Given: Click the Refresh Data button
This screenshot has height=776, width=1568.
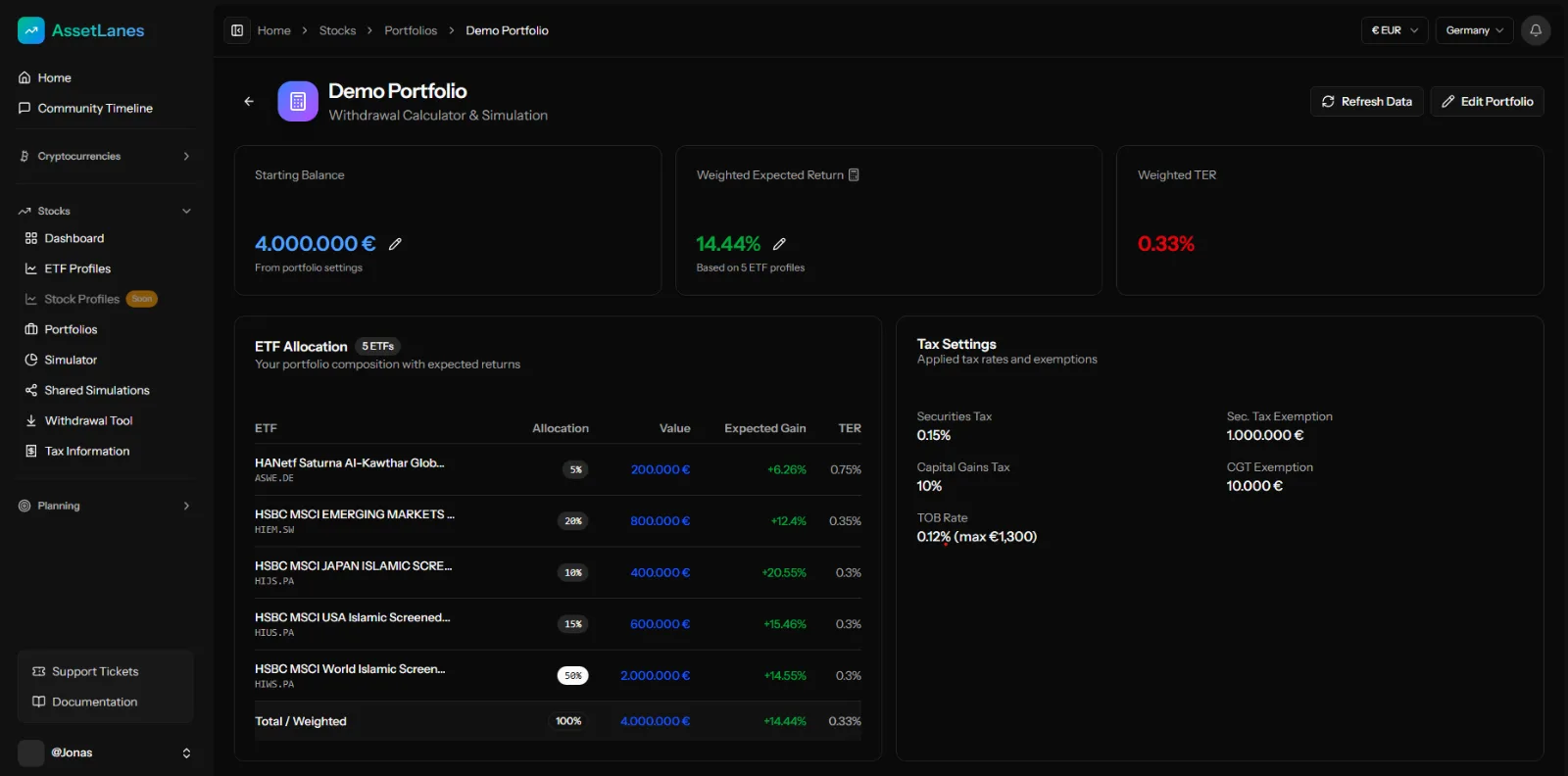Looking at the screenshot, I should [x=1366, y=101].
